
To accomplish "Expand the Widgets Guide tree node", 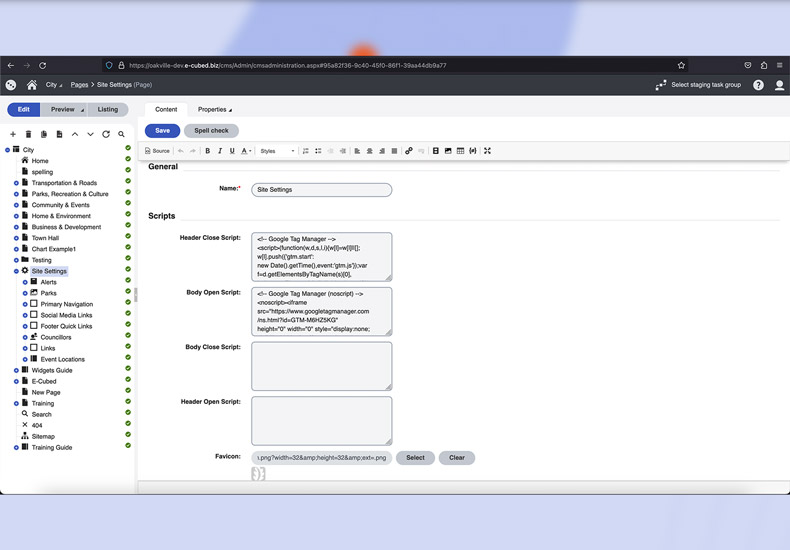I will 16,370.
